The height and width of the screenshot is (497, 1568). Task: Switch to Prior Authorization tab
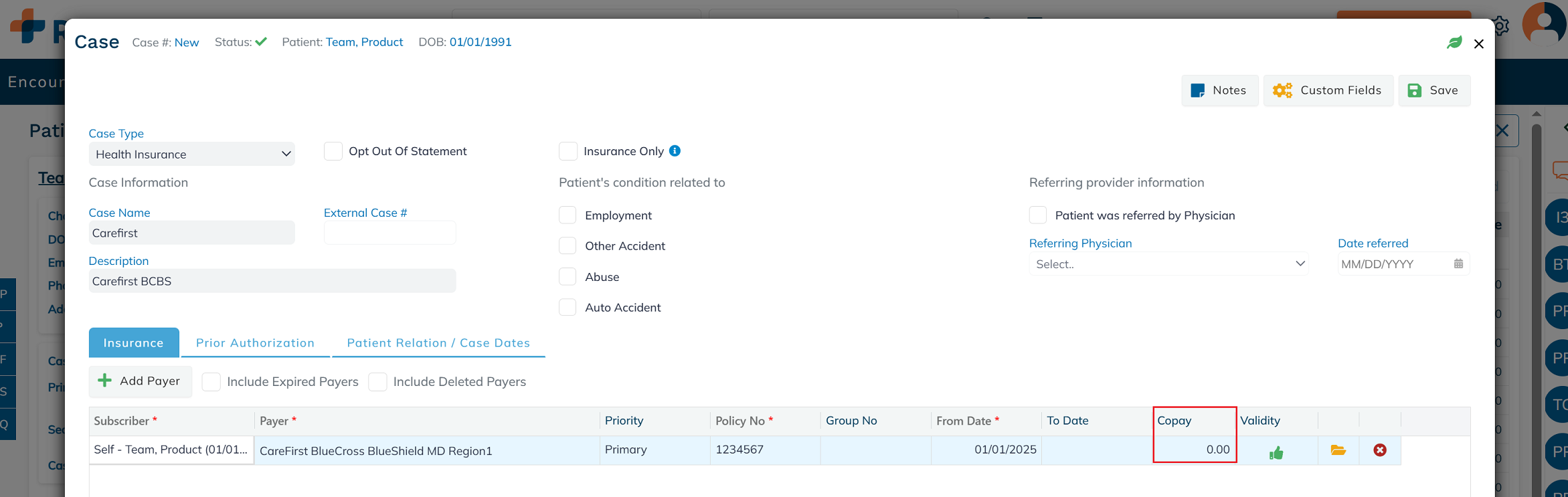[x=255, y=343]
